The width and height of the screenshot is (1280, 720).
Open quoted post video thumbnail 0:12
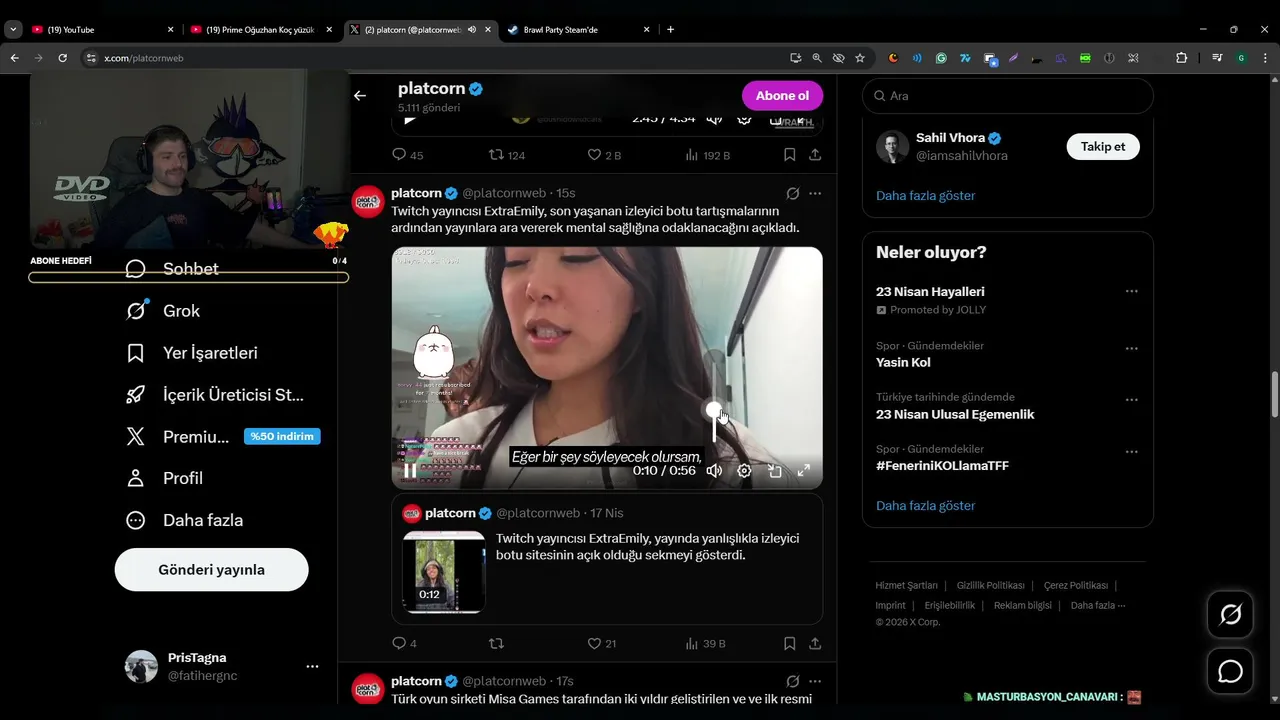tap(444, 572)
